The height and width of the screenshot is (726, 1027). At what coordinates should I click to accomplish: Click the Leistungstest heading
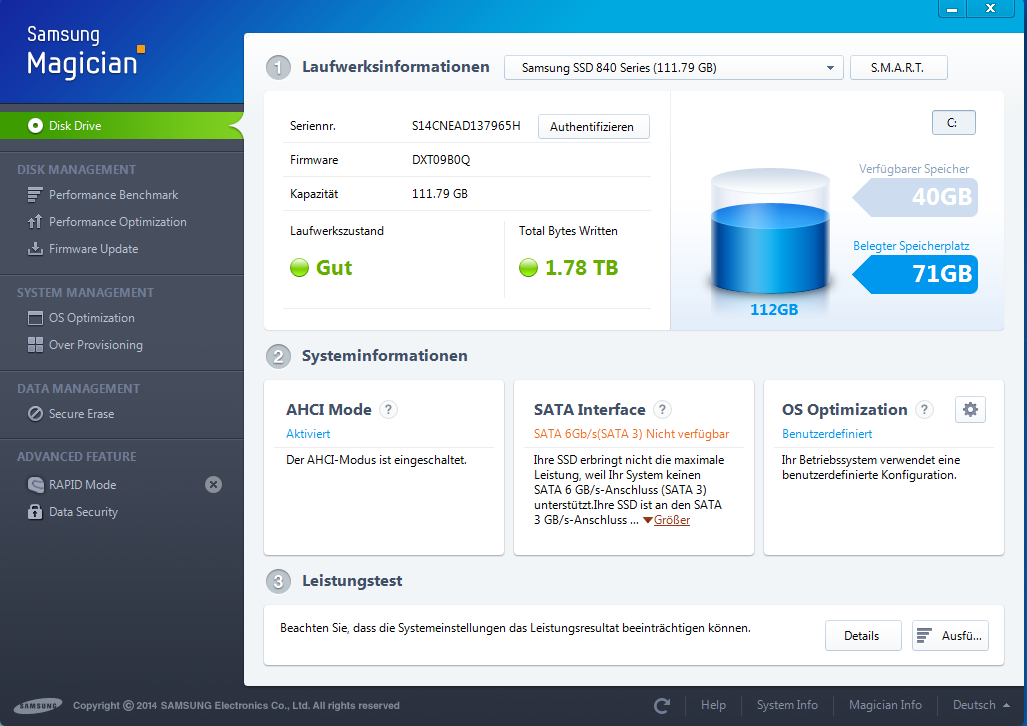tap(352, 581)
